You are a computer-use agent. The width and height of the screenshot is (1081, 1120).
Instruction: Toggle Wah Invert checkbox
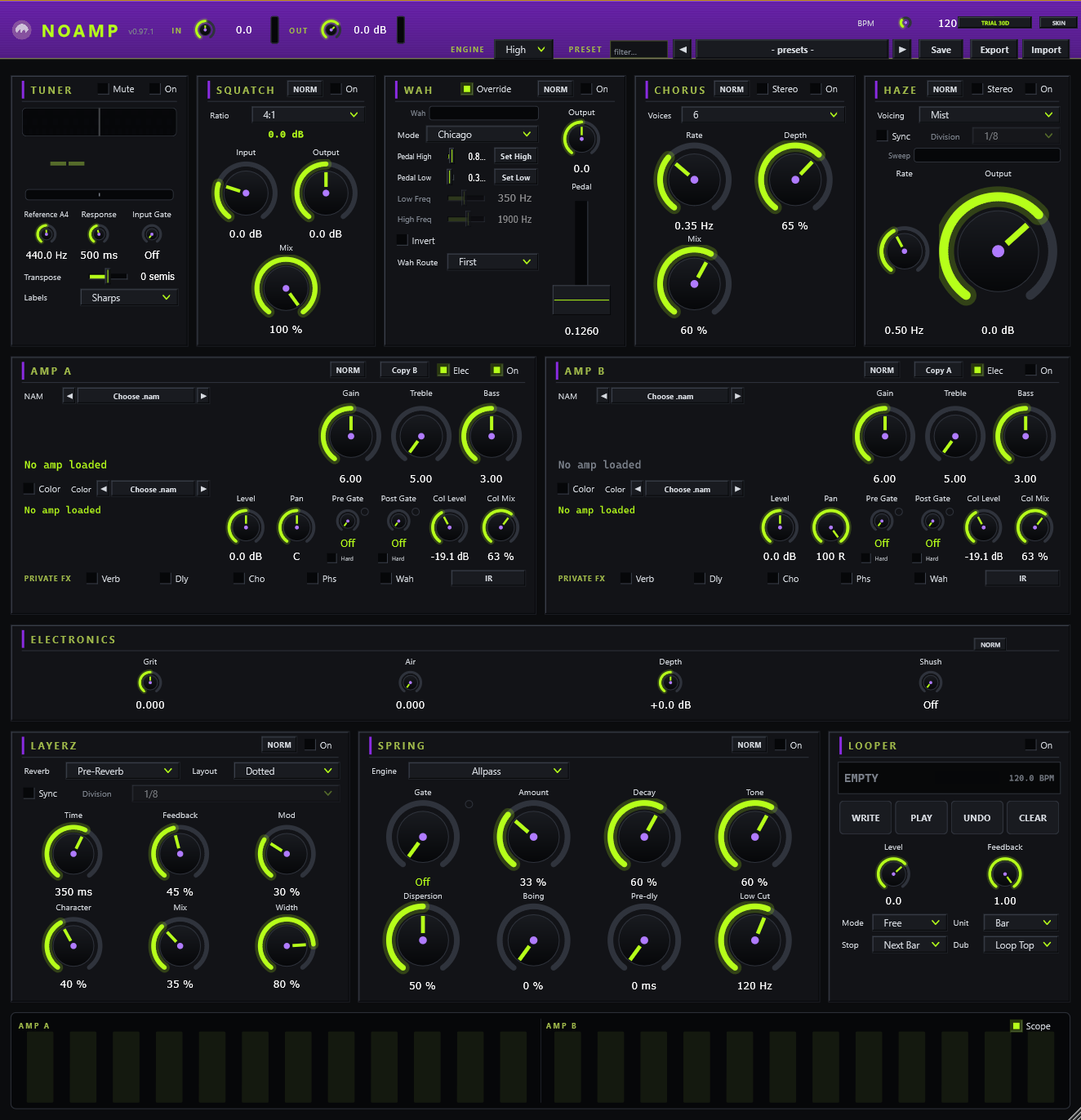[x=402, y=240]
